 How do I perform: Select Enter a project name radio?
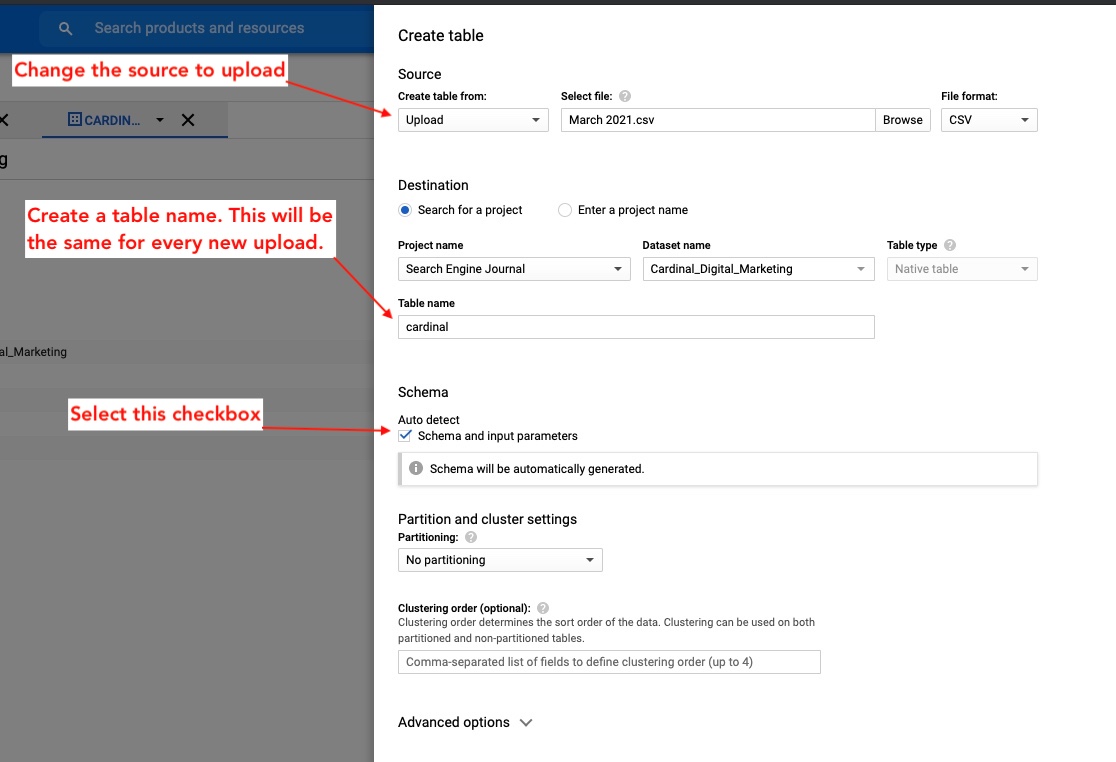[565, 210]
